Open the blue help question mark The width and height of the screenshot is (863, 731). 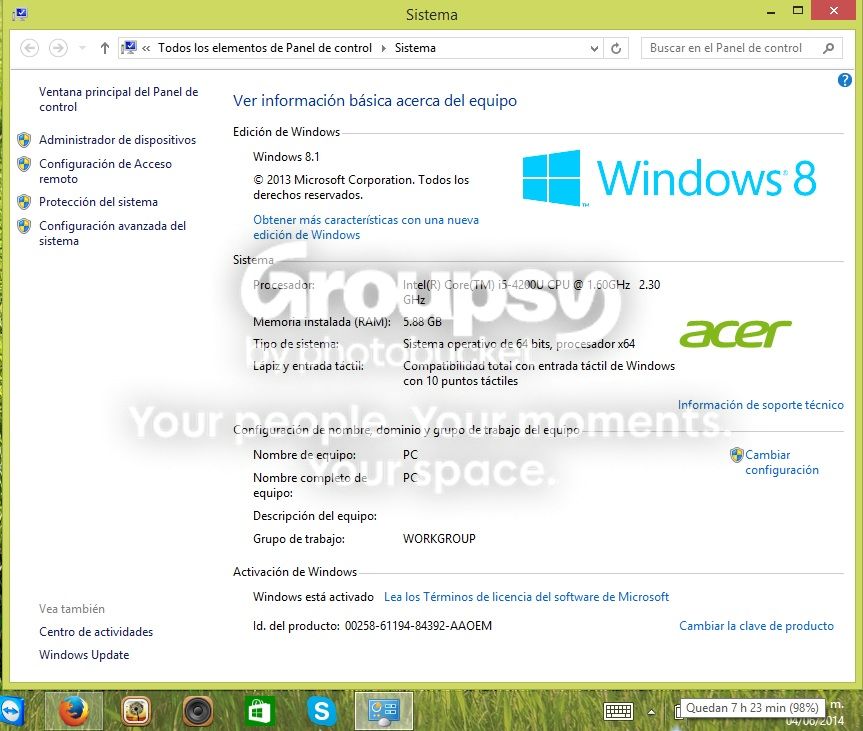(x=844, y=80)
